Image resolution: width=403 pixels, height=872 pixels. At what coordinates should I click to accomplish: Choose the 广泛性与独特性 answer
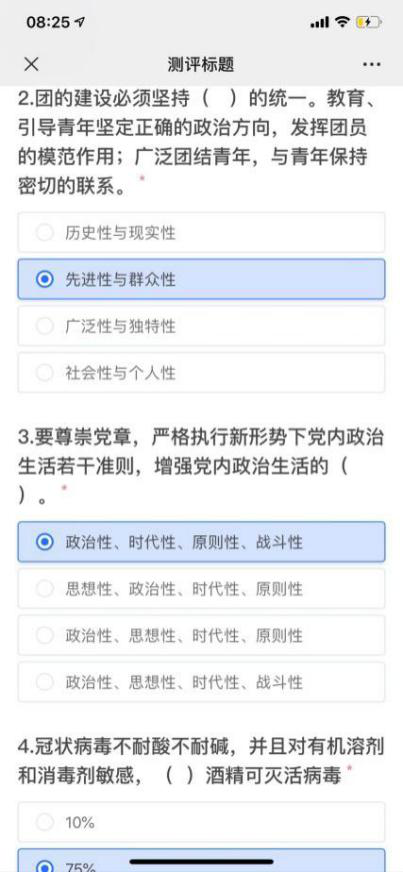pos(201,326)
